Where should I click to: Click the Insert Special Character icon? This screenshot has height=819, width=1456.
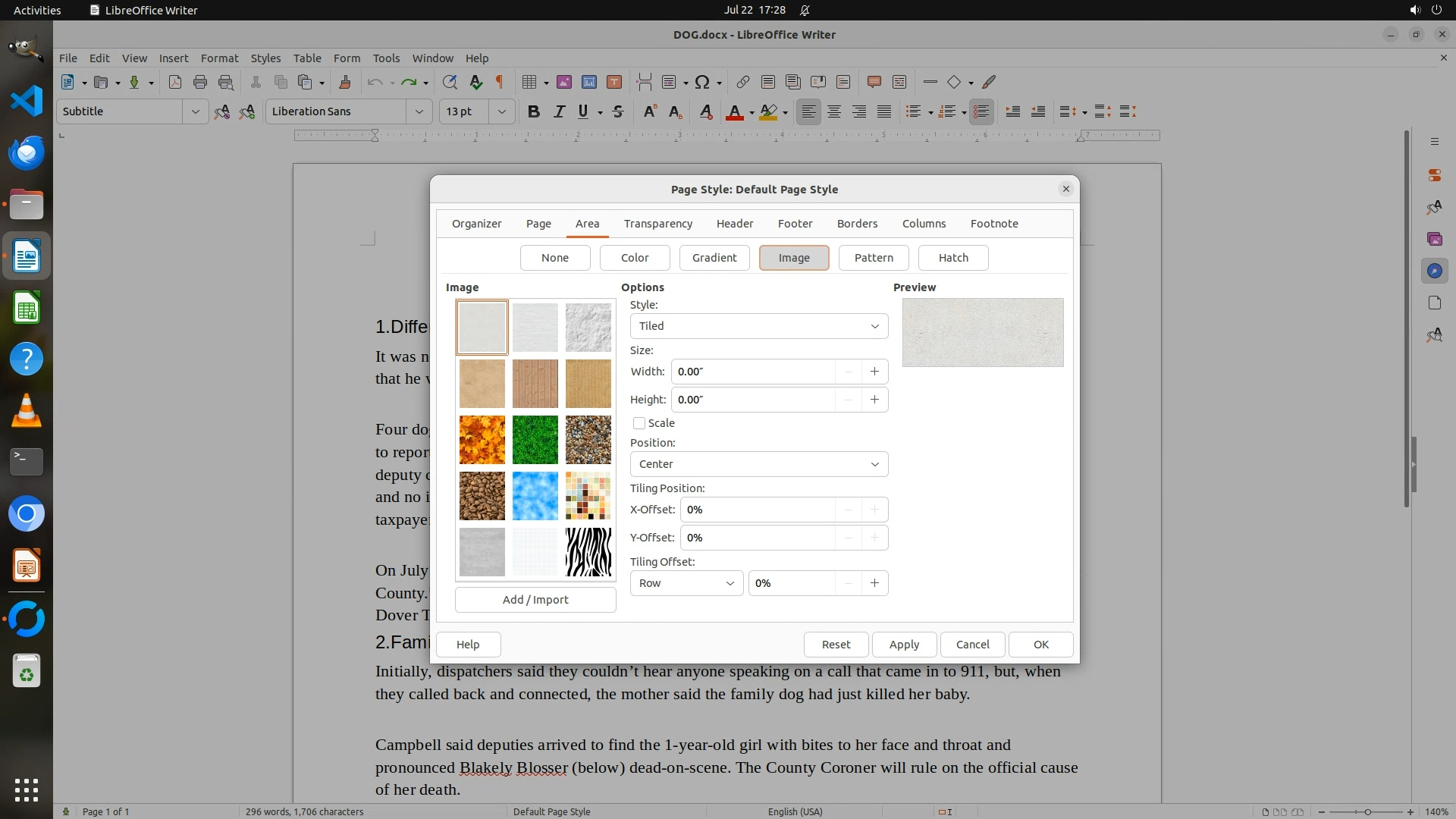pyautogui.click(x=702, y=82)
